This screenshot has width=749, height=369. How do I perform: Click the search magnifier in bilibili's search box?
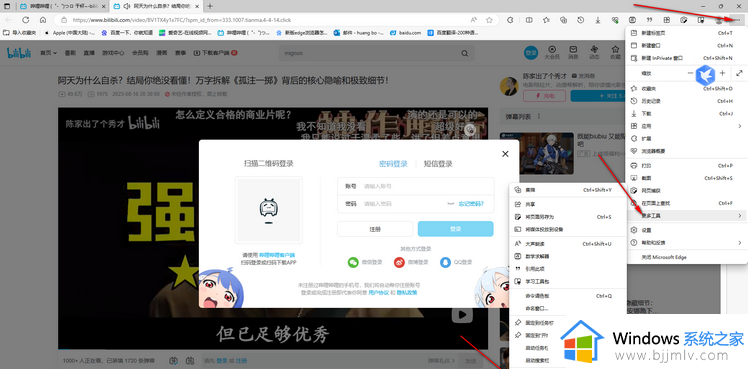pos(465,53)
